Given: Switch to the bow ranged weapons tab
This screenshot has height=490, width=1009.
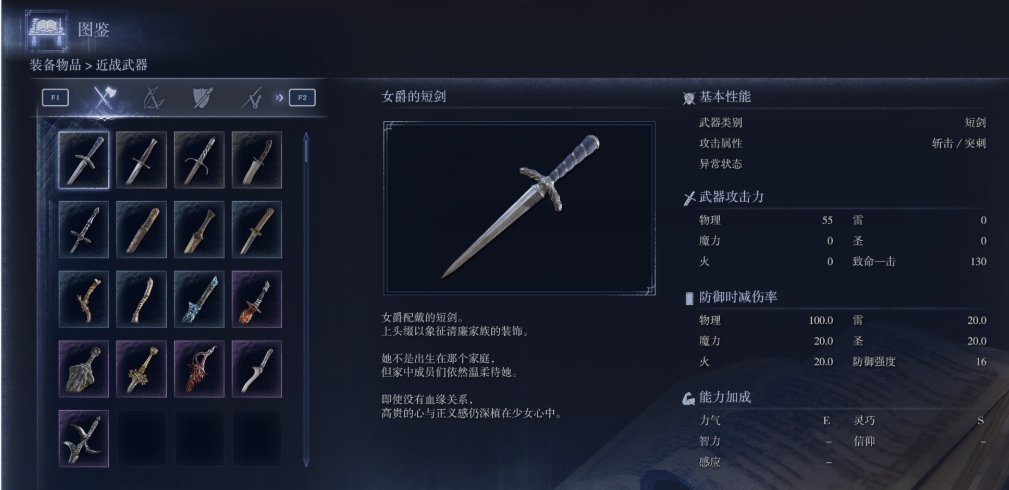Looking at the screenshot, I should 154,98.
